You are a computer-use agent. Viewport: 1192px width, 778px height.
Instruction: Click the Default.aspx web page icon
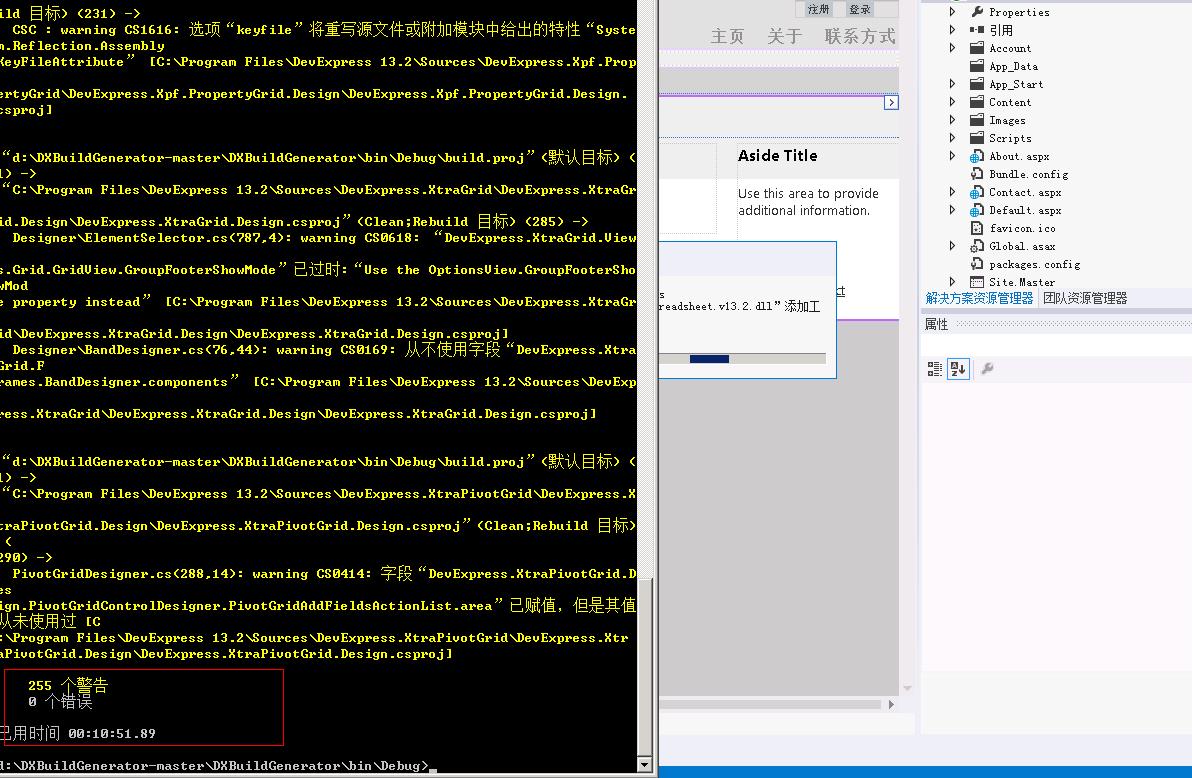pyautogui.click(x=977, y=210)
